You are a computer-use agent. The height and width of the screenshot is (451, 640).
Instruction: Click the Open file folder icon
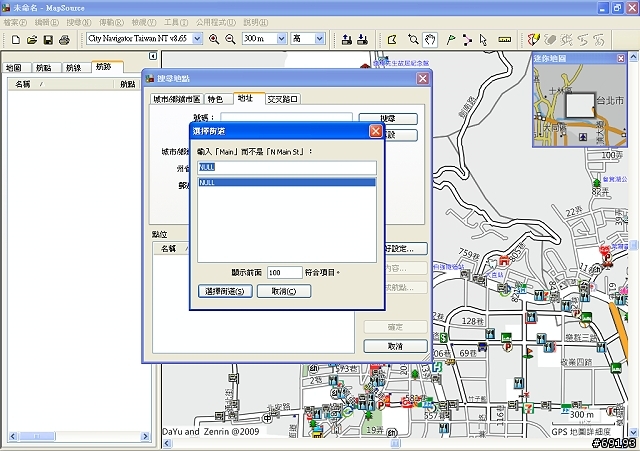tap(32, 40)
